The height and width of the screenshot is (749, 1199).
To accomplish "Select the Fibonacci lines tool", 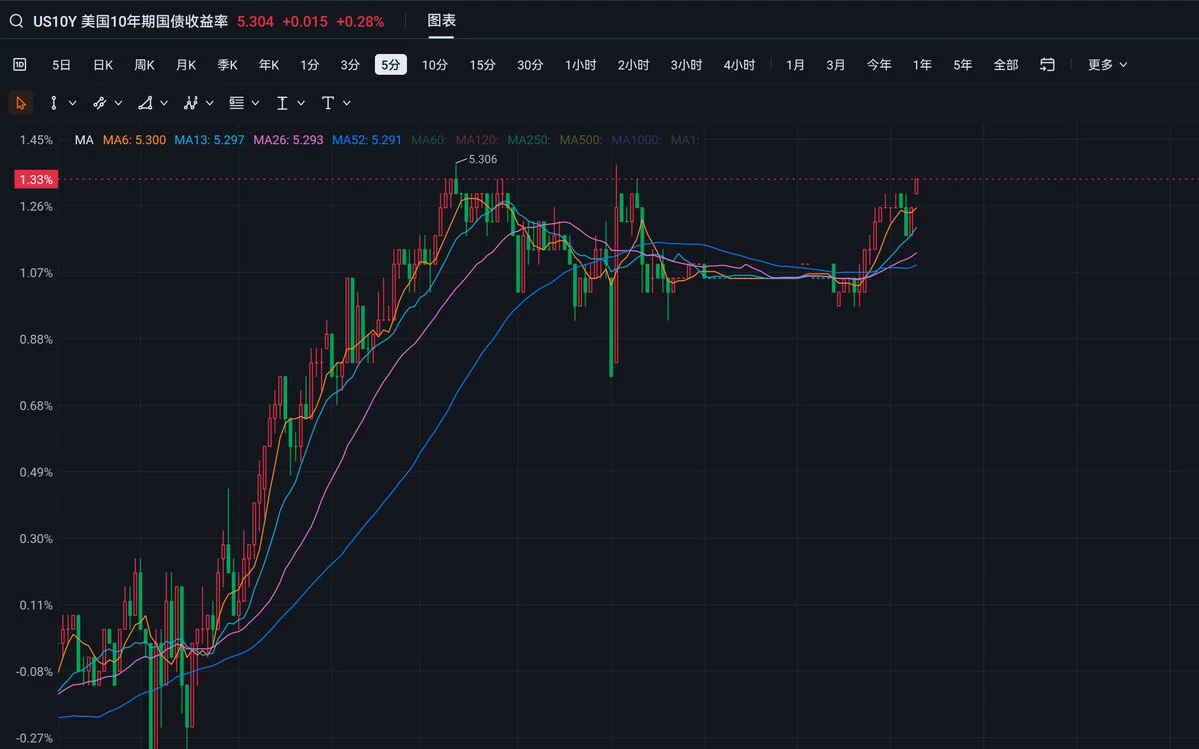I will [x=236, y=103].
